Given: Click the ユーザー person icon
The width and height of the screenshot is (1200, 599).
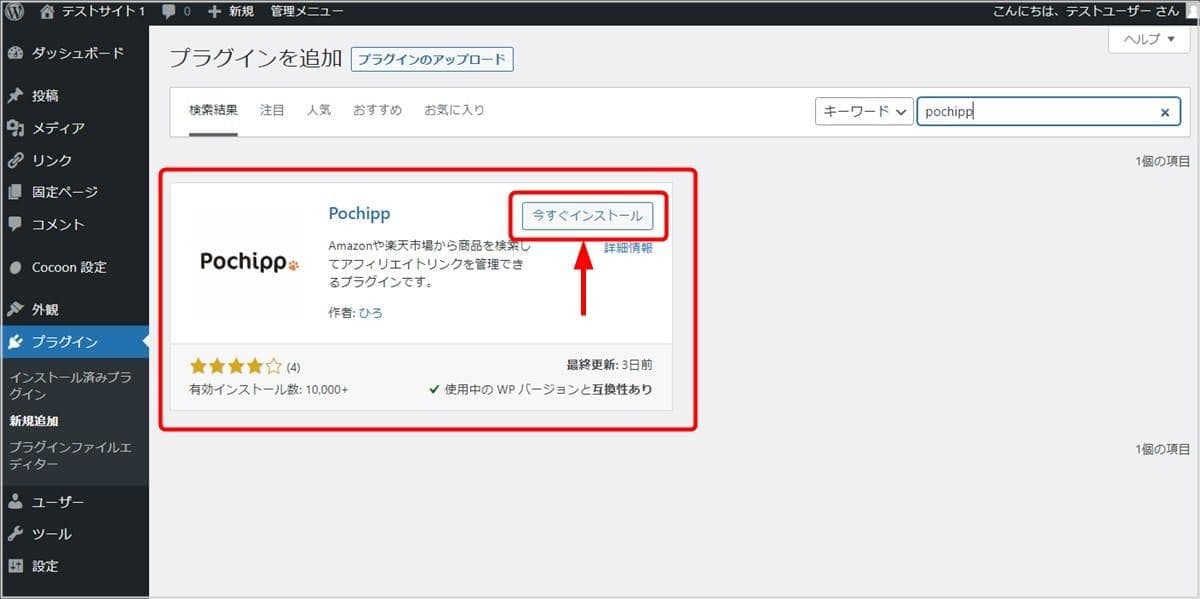Looking at the screenshot, I should coord(15,502).
